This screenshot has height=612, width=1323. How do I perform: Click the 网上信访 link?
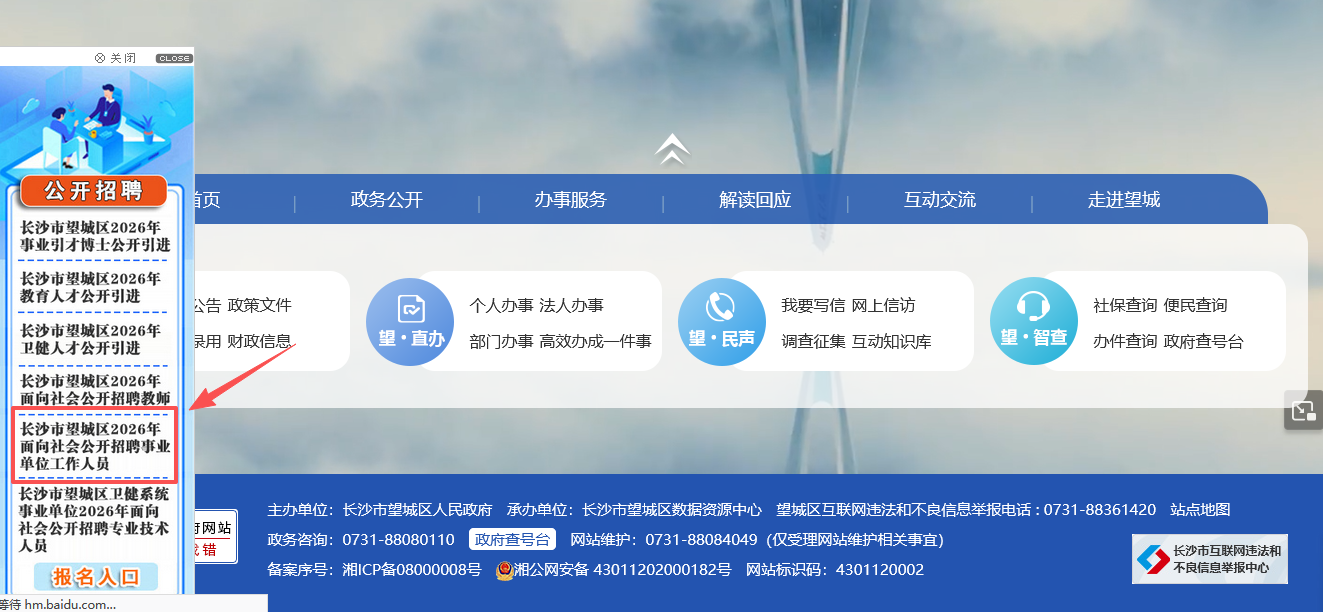(884, 305)
